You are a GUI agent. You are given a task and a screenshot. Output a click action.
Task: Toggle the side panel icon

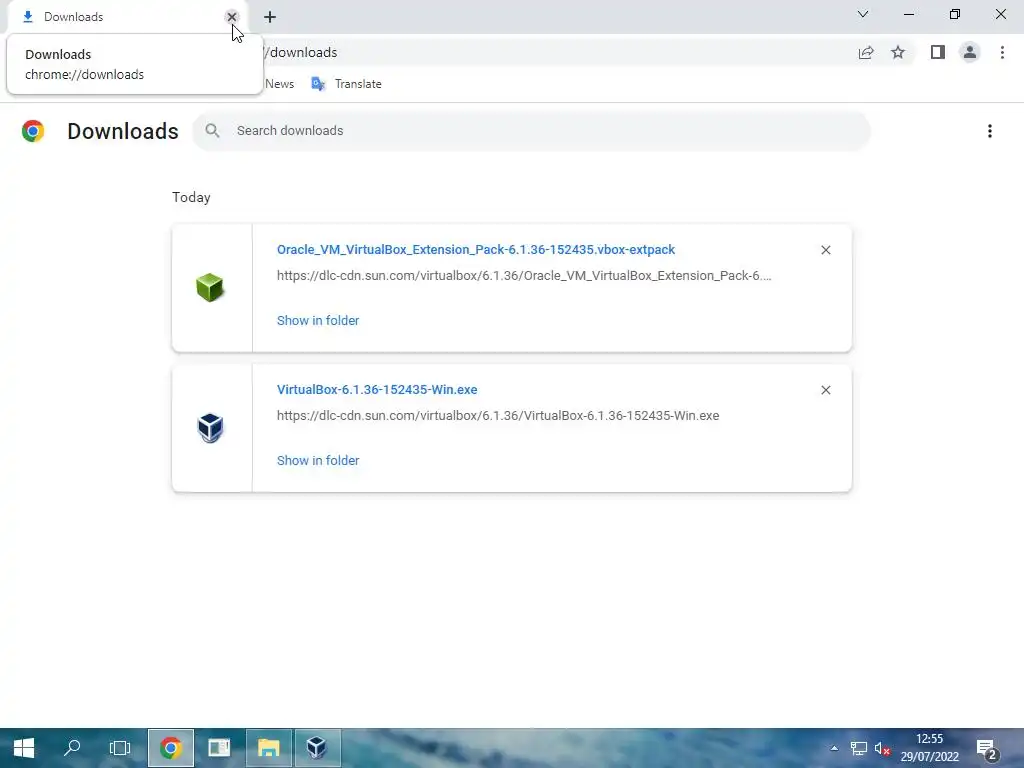(938, 52)
